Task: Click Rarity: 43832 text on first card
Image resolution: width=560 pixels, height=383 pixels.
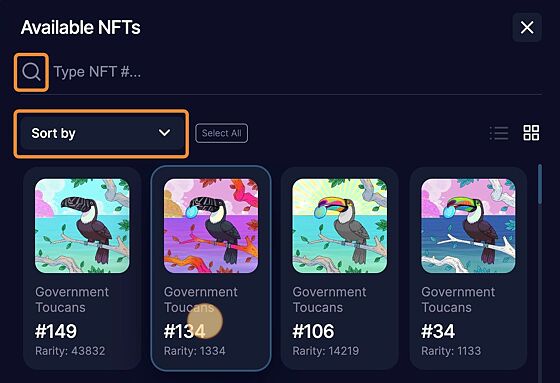Action: (70, 351)
